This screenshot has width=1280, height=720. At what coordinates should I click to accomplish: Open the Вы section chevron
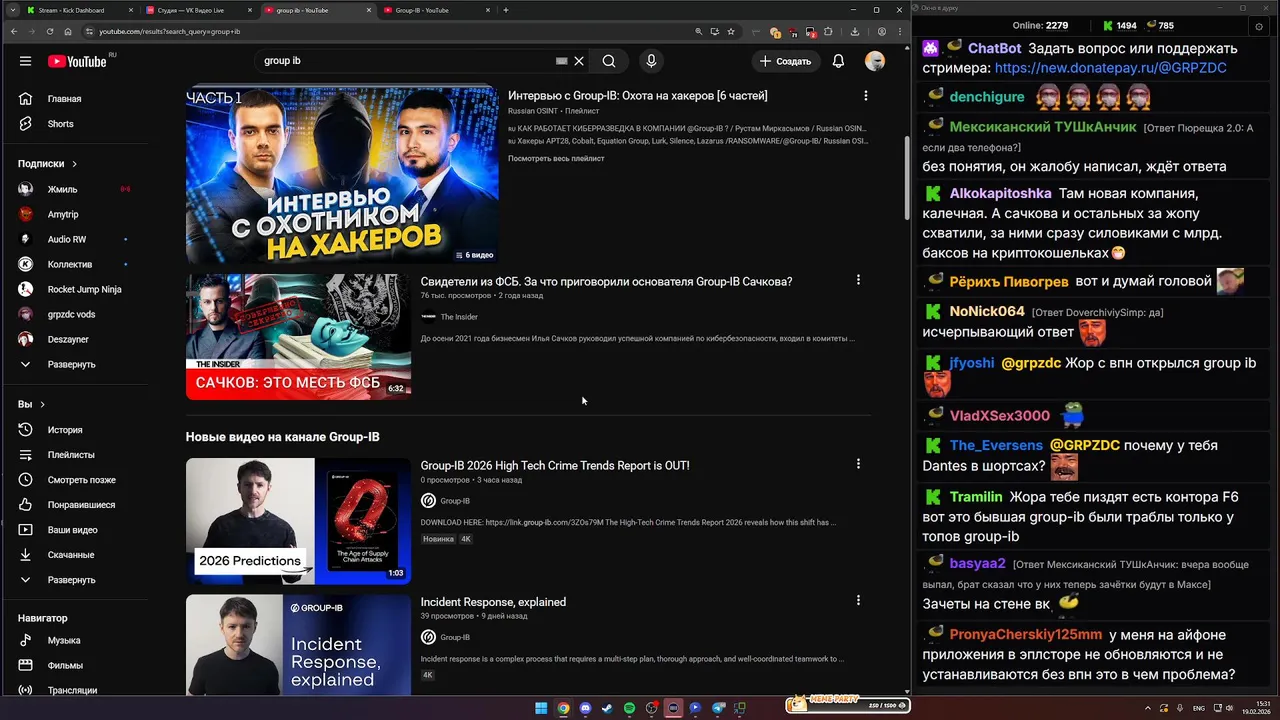pos(42,404)
